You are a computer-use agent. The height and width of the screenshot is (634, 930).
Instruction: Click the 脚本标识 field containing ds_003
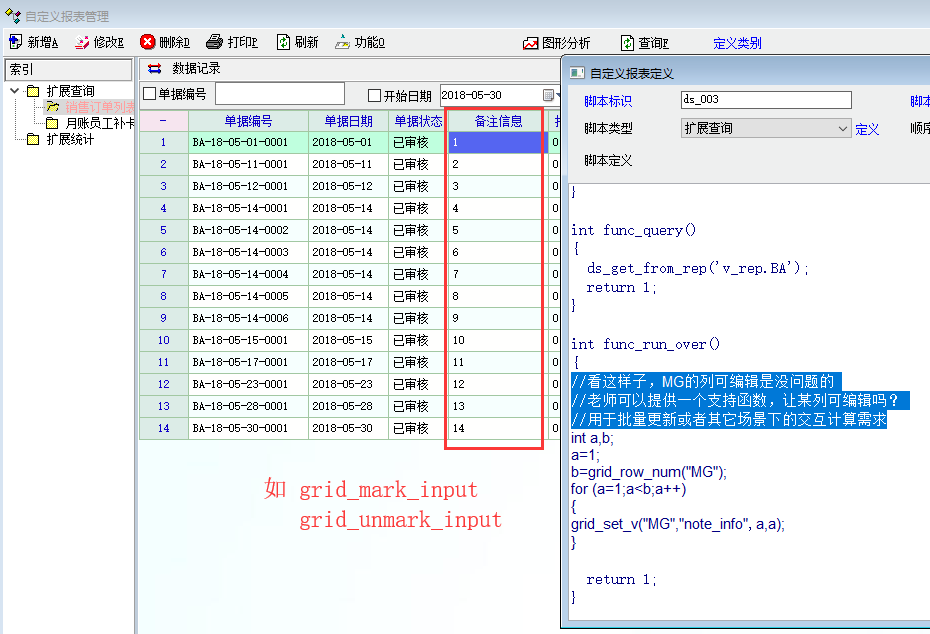[765, 100]
